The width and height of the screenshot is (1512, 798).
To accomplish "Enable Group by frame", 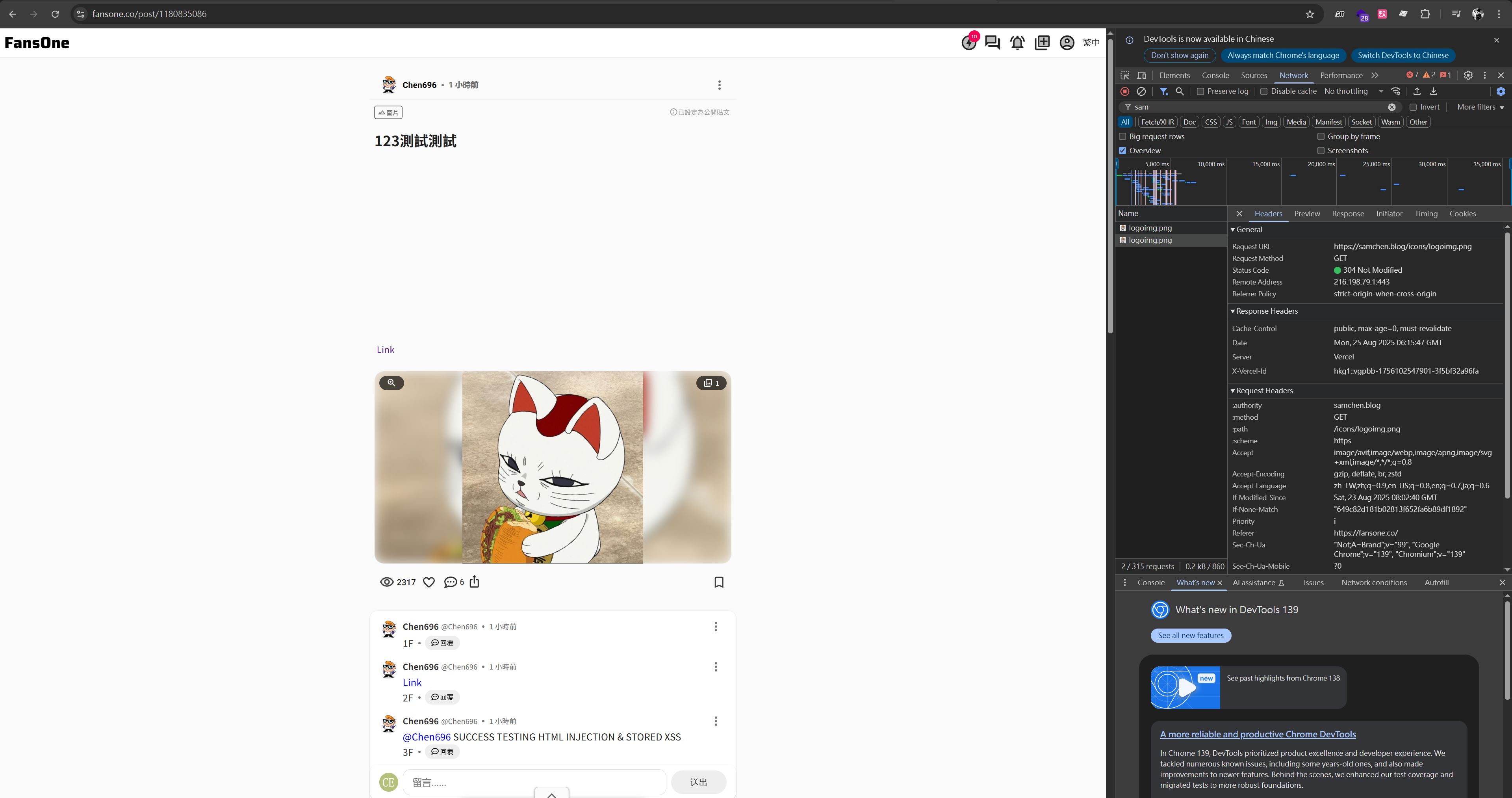I will click(1321, 136).
